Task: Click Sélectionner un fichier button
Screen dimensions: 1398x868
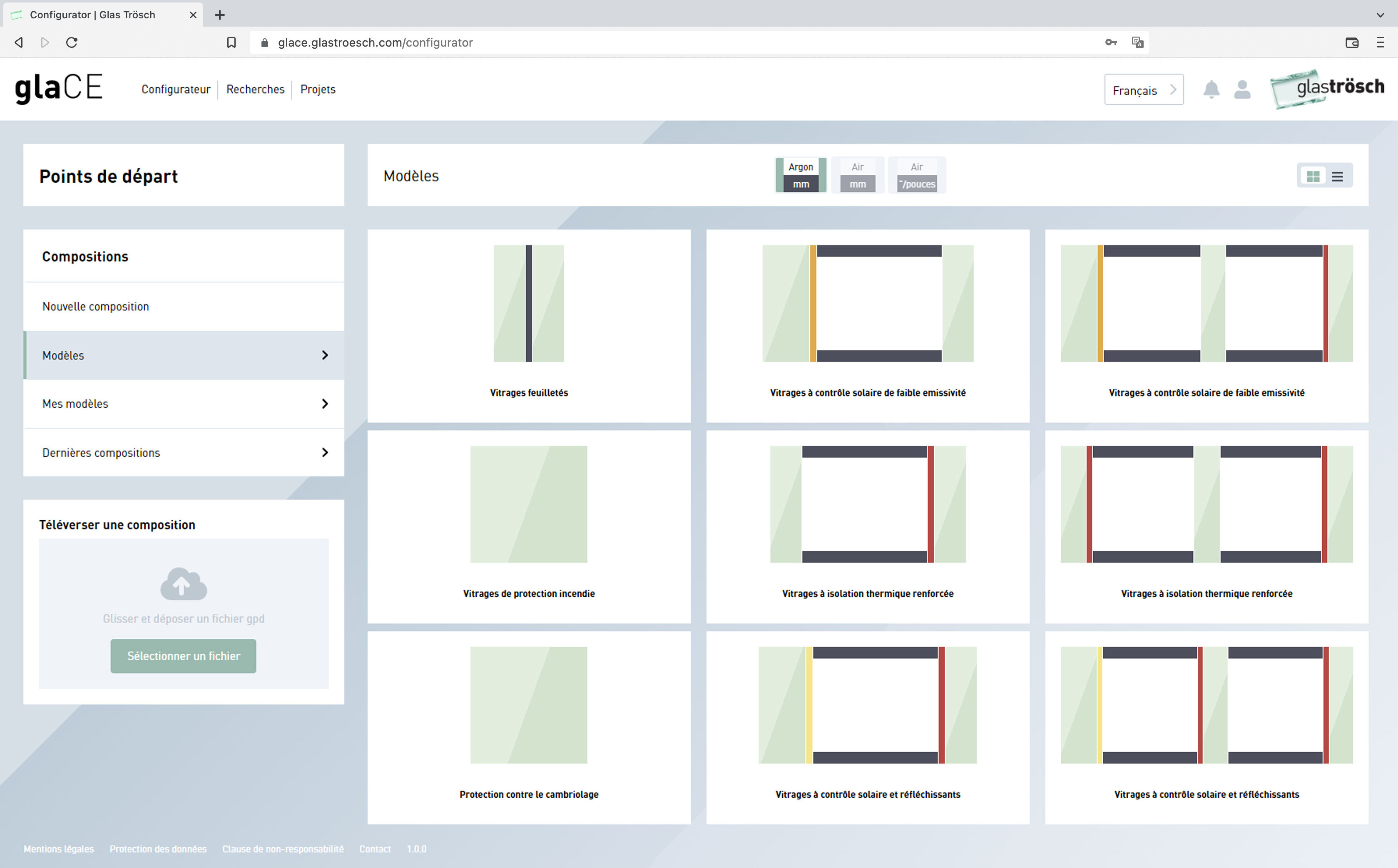Action: click(183, 656)
